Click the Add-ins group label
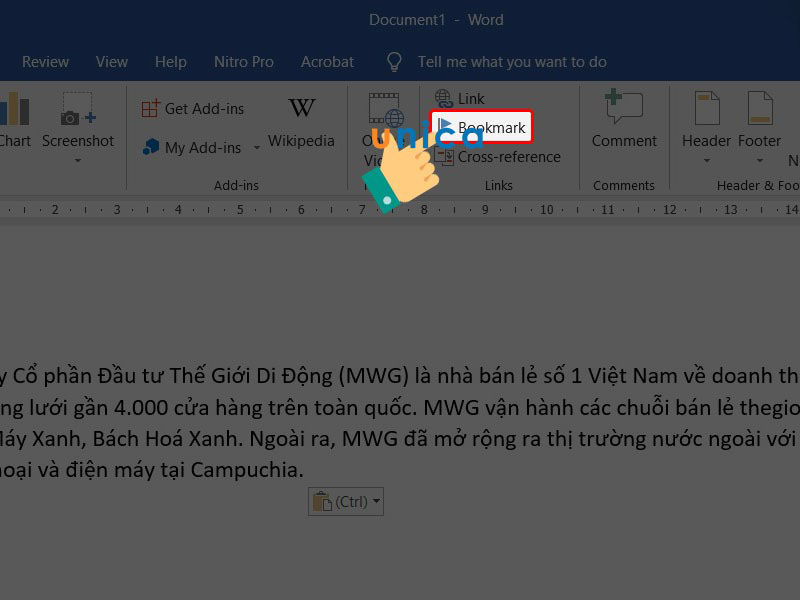The height and width of the screenshot is (600, 800). point(236,185)
